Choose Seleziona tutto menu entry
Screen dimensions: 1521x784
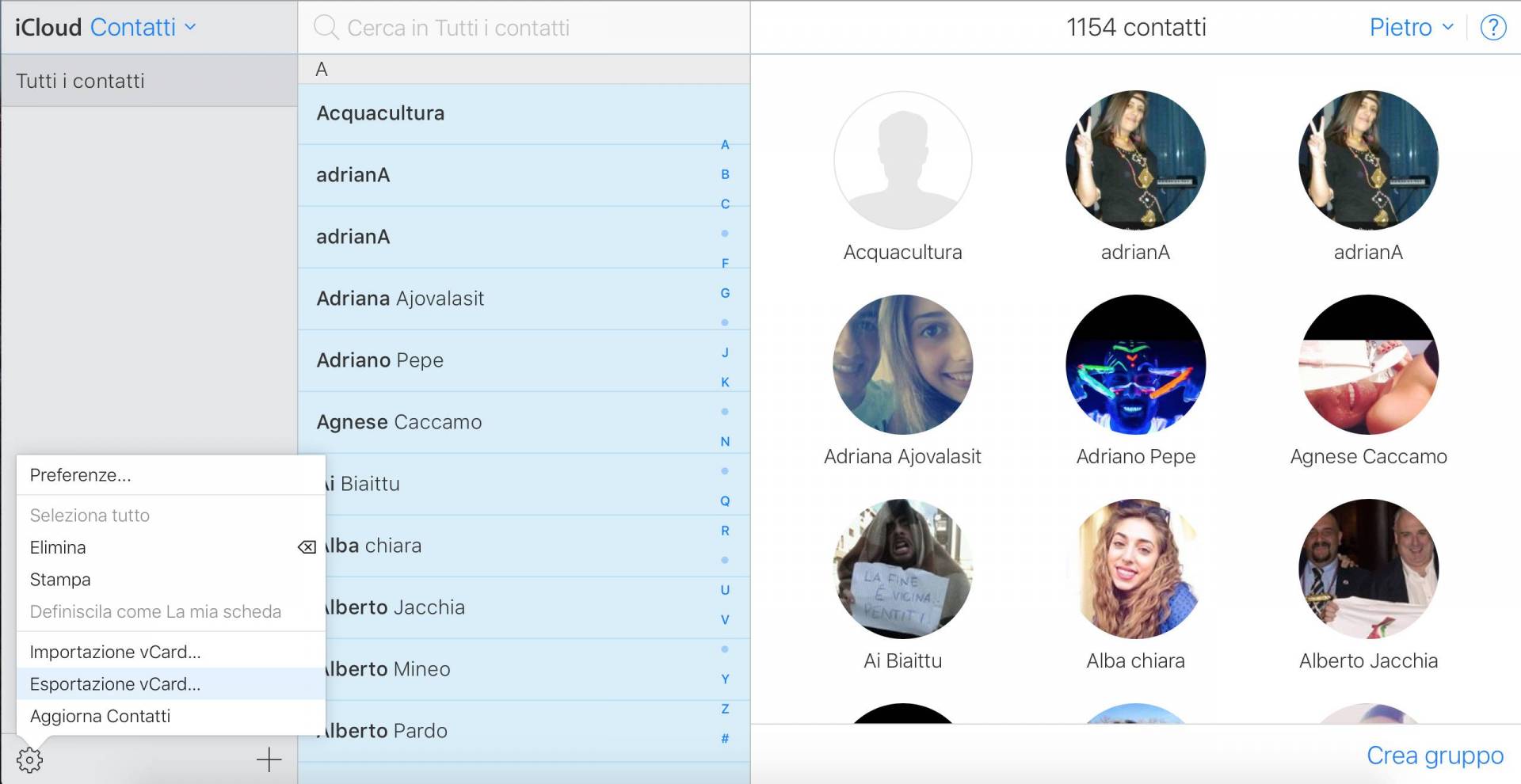tap(171, 516)
